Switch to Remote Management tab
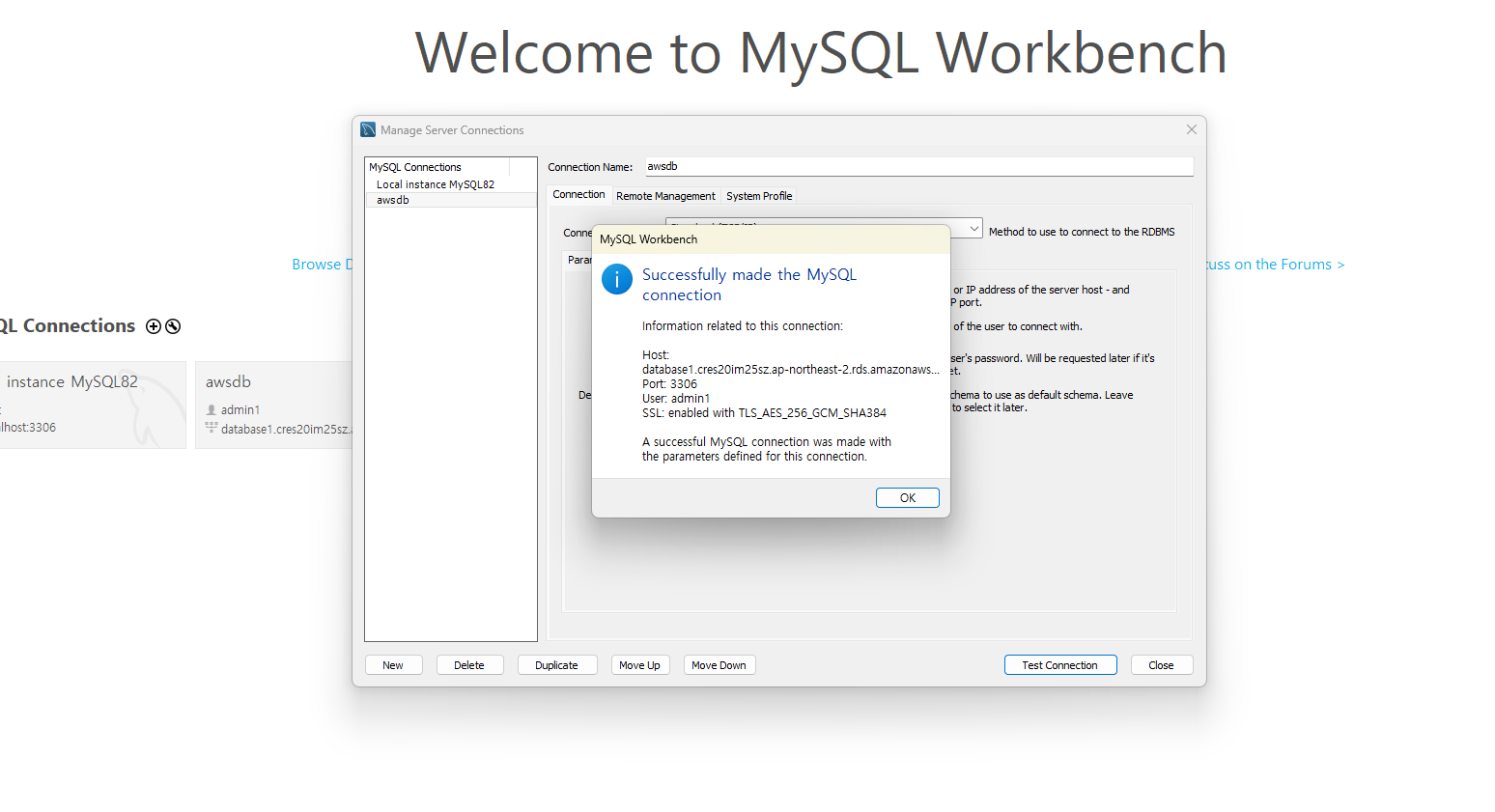This screenshot has width=1495, height=812. pos(665,196)
